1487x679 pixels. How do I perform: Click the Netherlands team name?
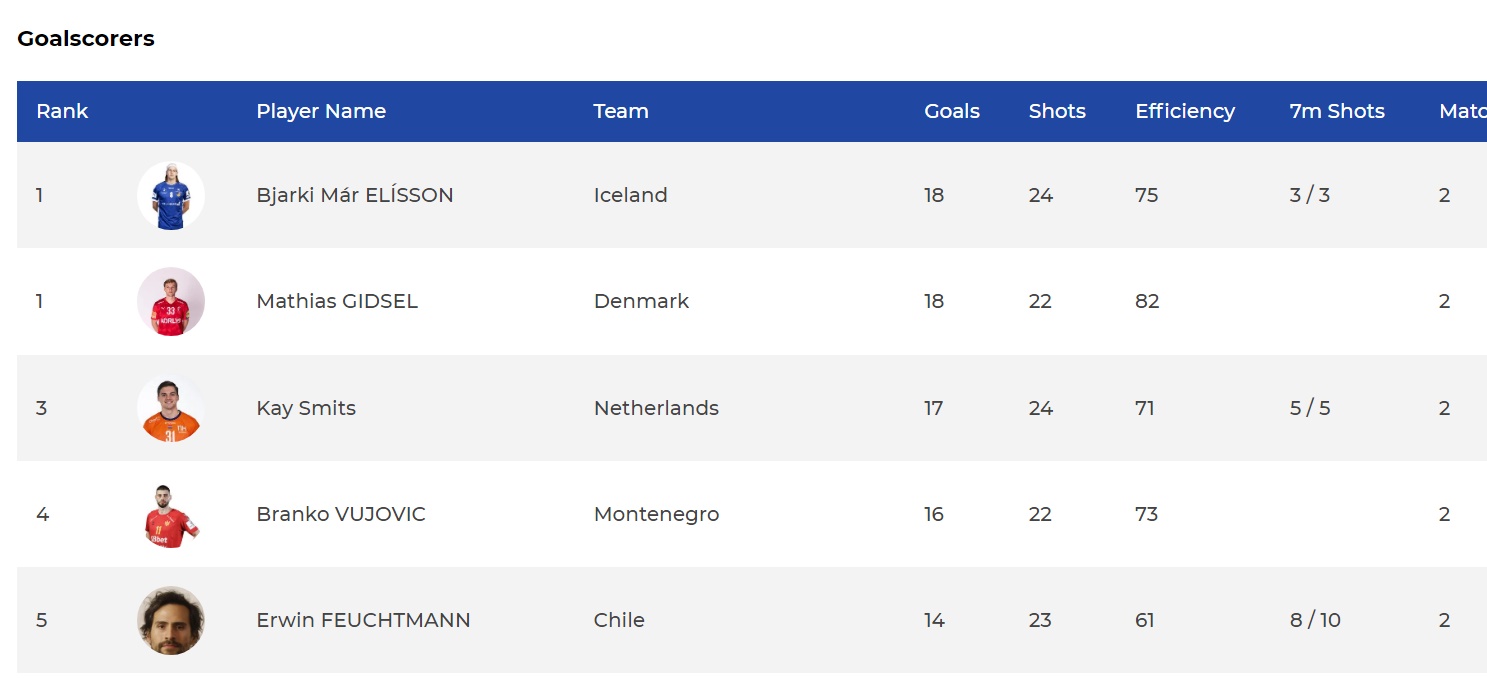pos(656,408)
